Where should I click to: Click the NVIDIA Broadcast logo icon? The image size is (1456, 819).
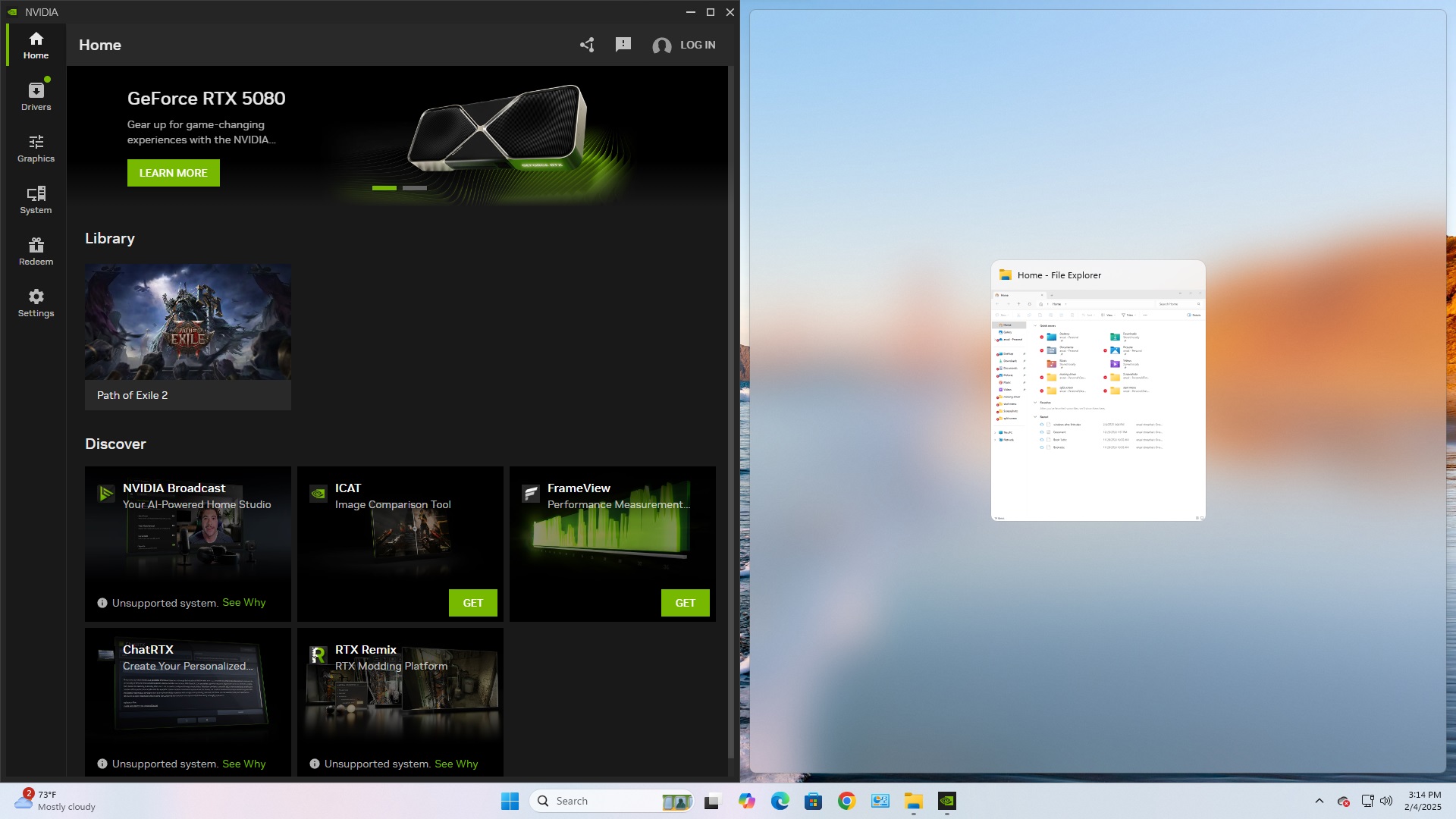point(106,494)
